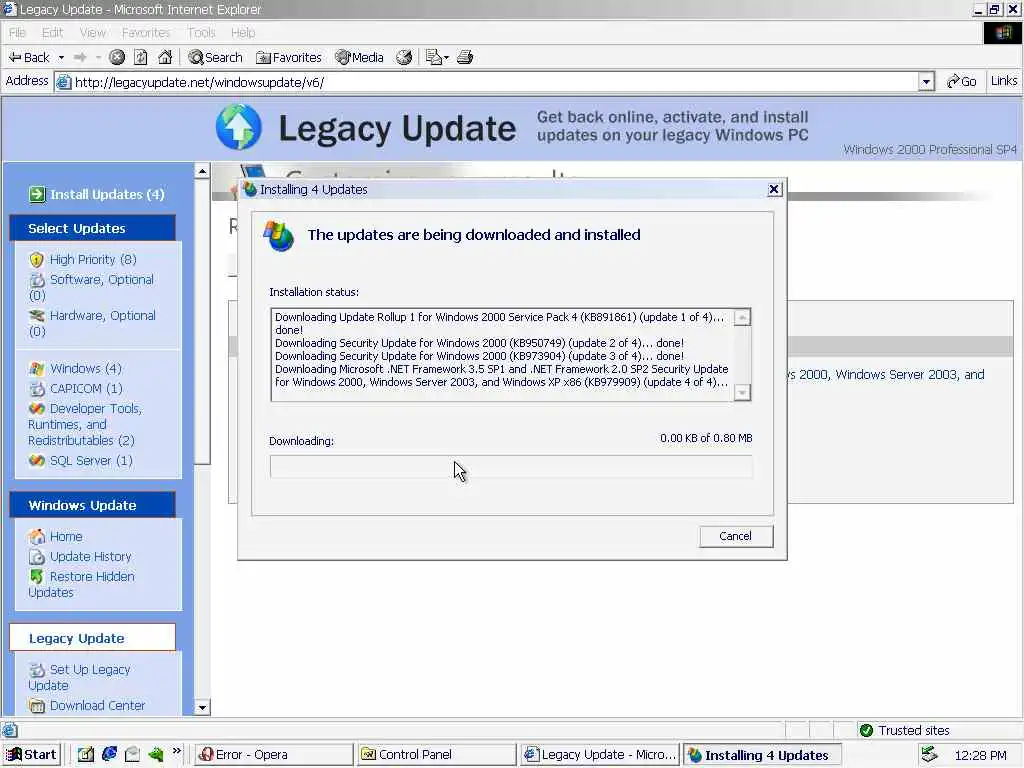Click Show Desktop quick launch icon
This screenshot has height=768, width=1024.
[86, 754]
